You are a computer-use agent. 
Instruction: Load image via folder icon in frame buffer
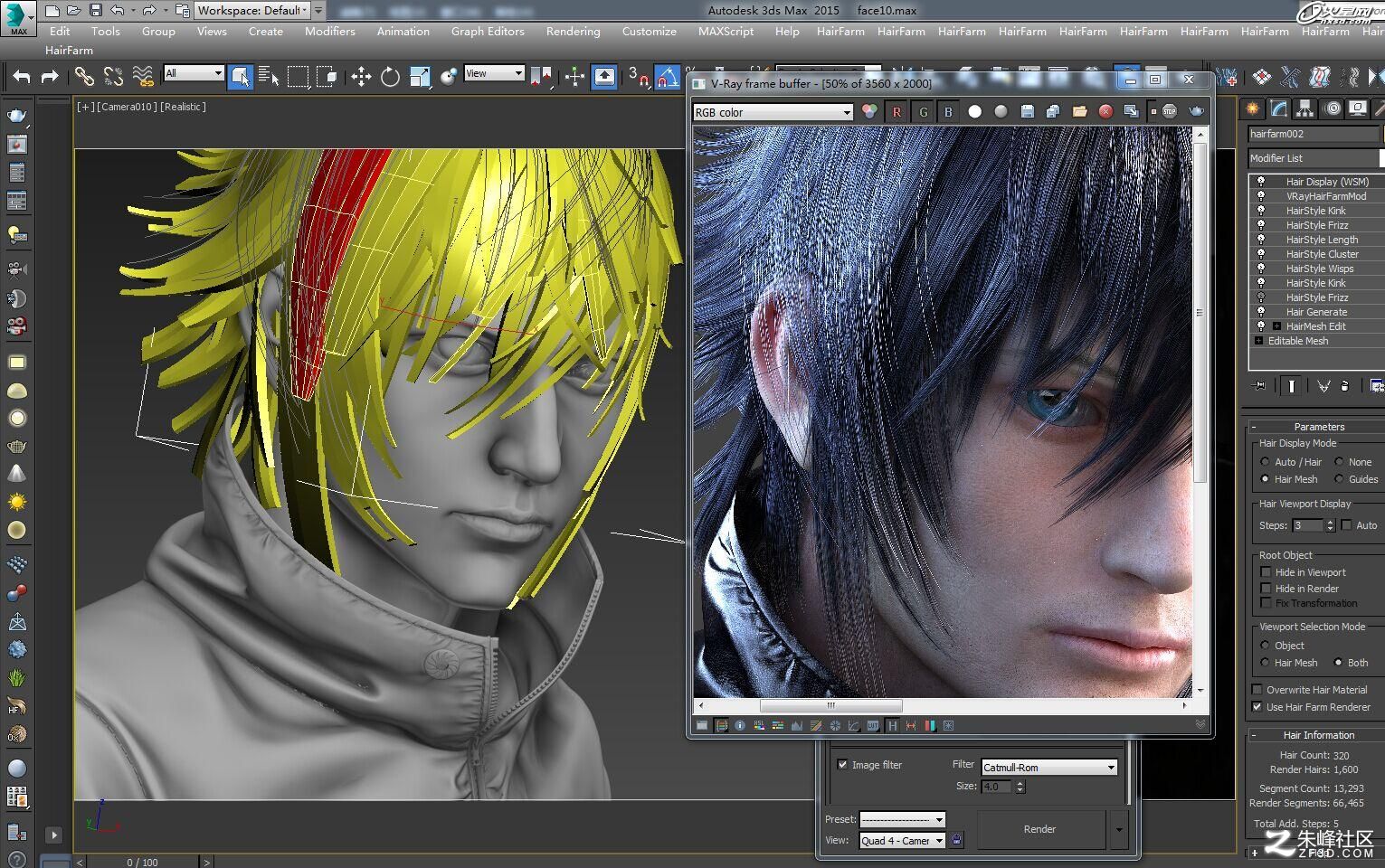(x=1079, y=111)
